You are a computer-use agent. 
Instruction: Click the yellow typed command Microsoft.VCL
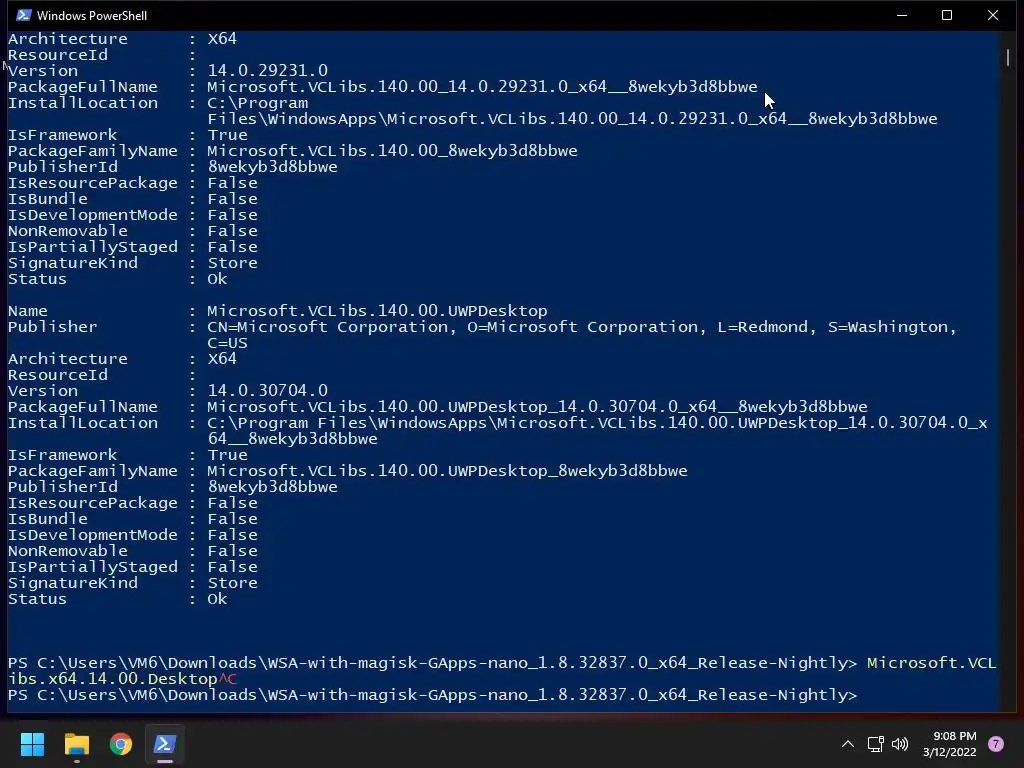932,663
